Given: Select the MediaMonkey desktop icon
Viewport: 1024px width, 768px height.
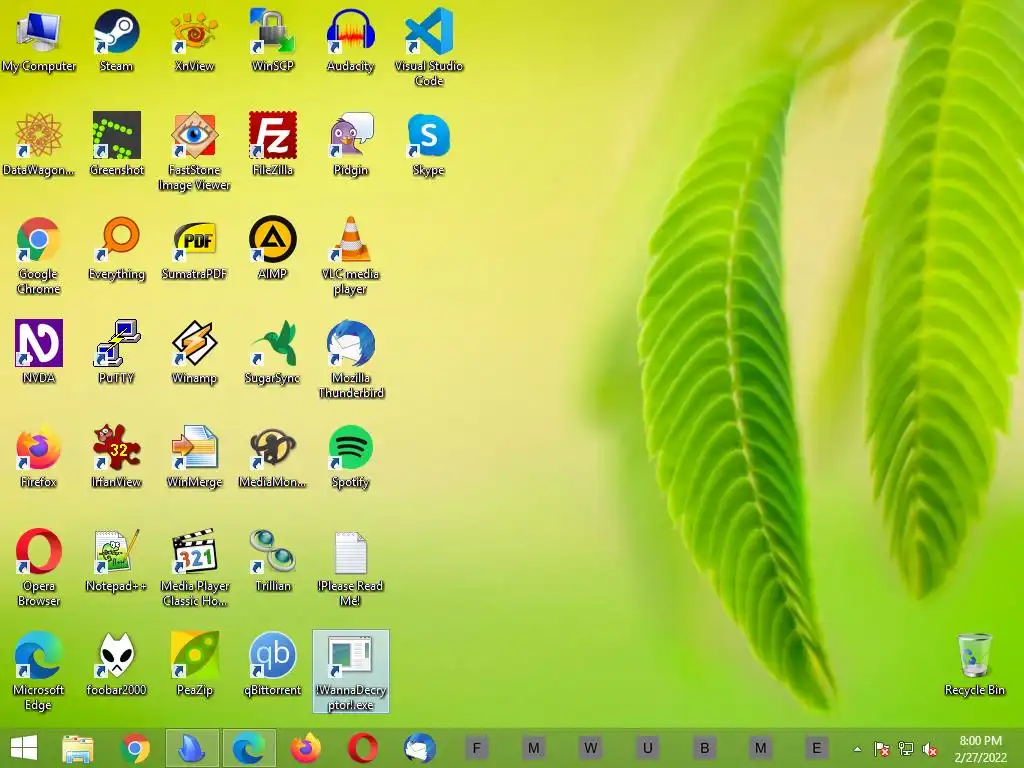Looking at the screenshot, I should 273,456.
